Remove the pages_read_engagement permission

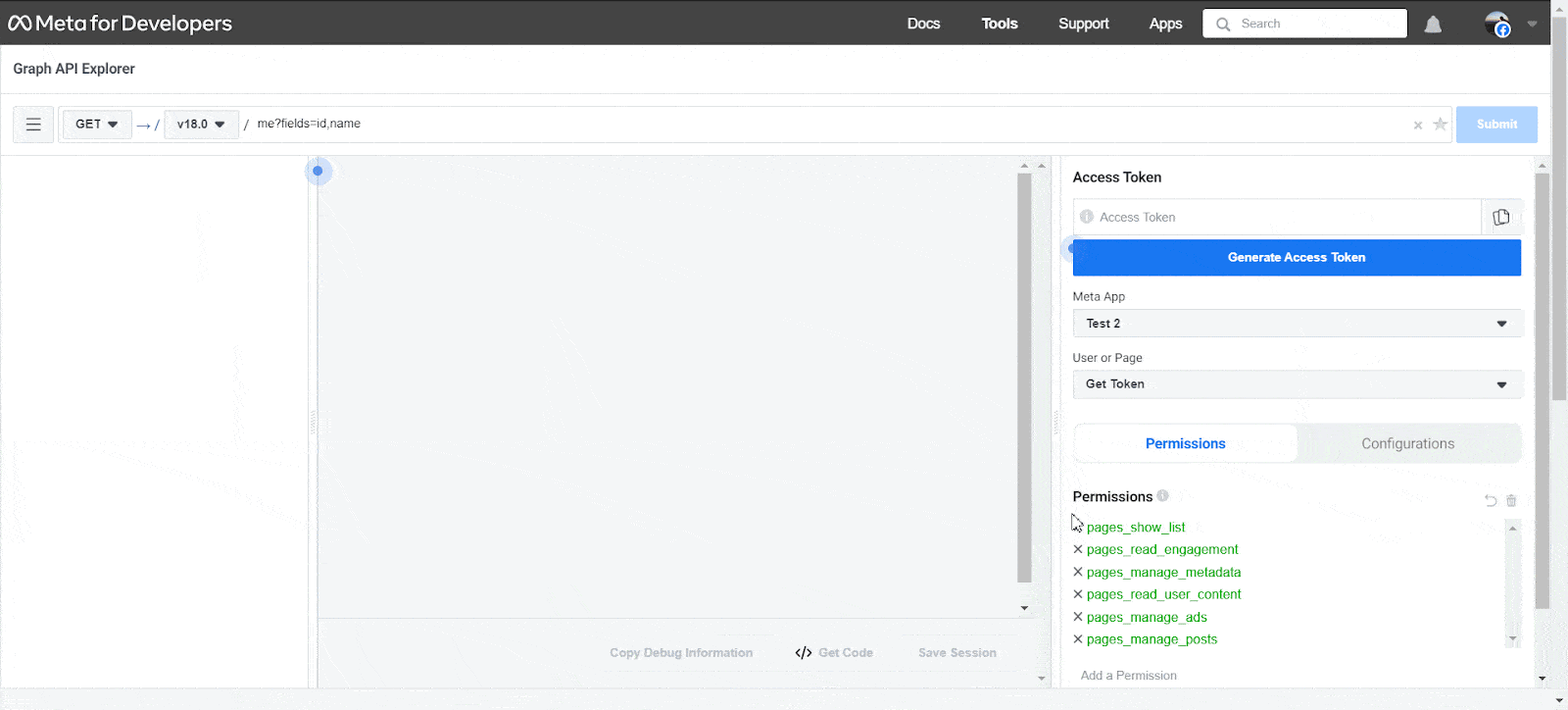coord(1078,549)
